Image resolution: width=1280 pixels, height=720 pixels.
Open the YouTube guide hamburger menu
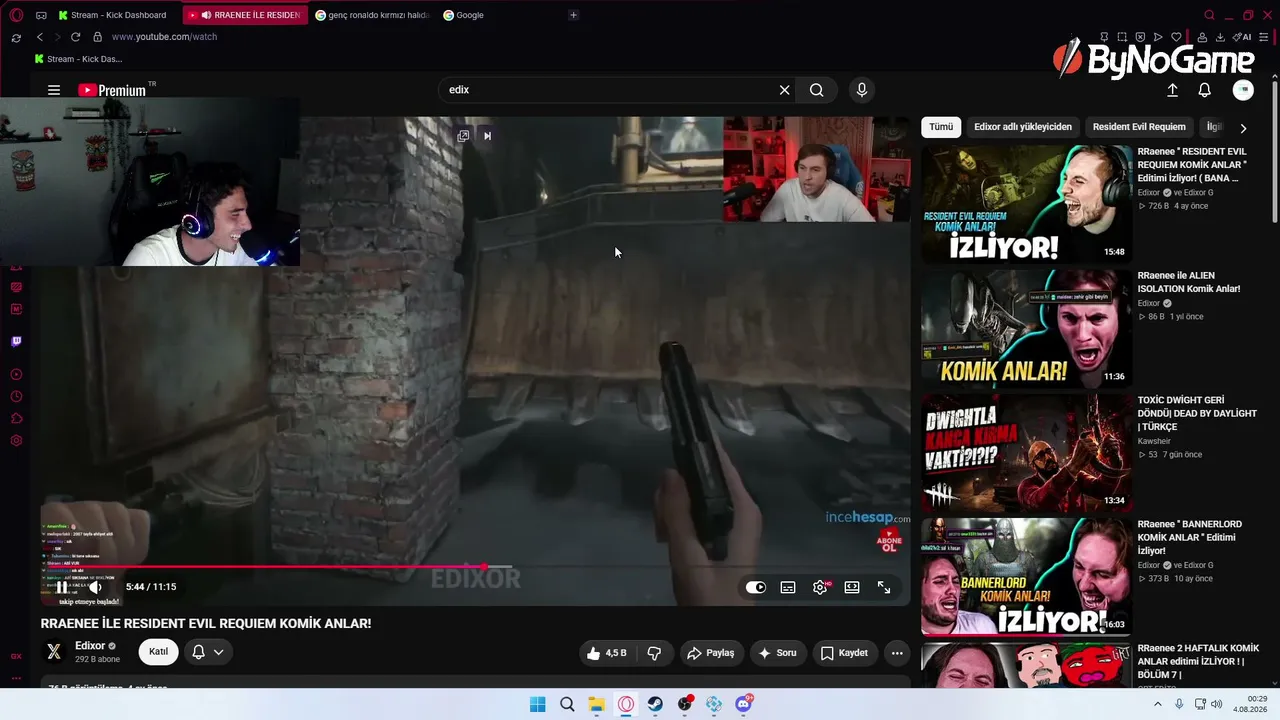coord(54,90)
